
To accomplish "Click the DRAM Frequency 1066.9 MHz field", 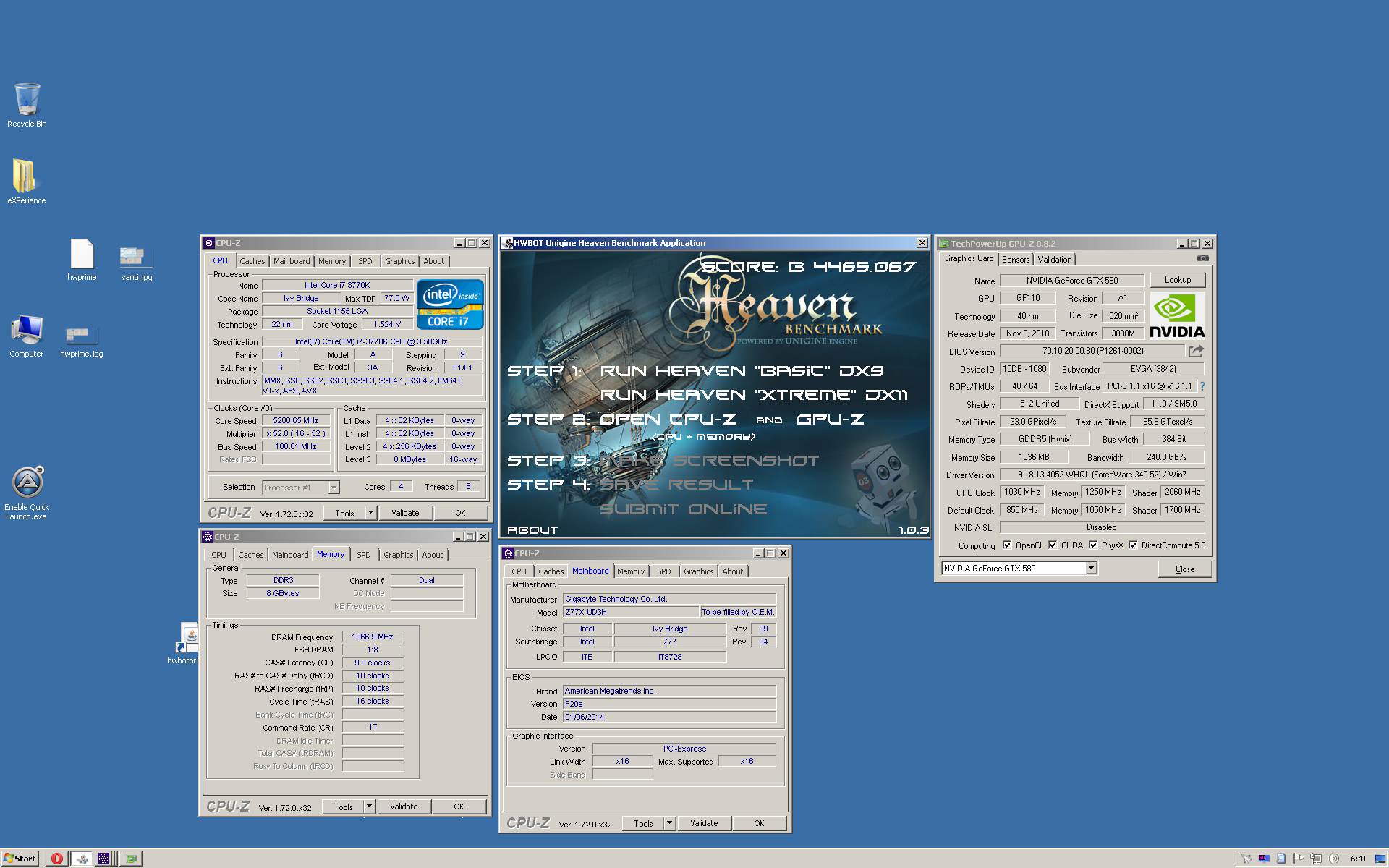I will pos(372,637).
